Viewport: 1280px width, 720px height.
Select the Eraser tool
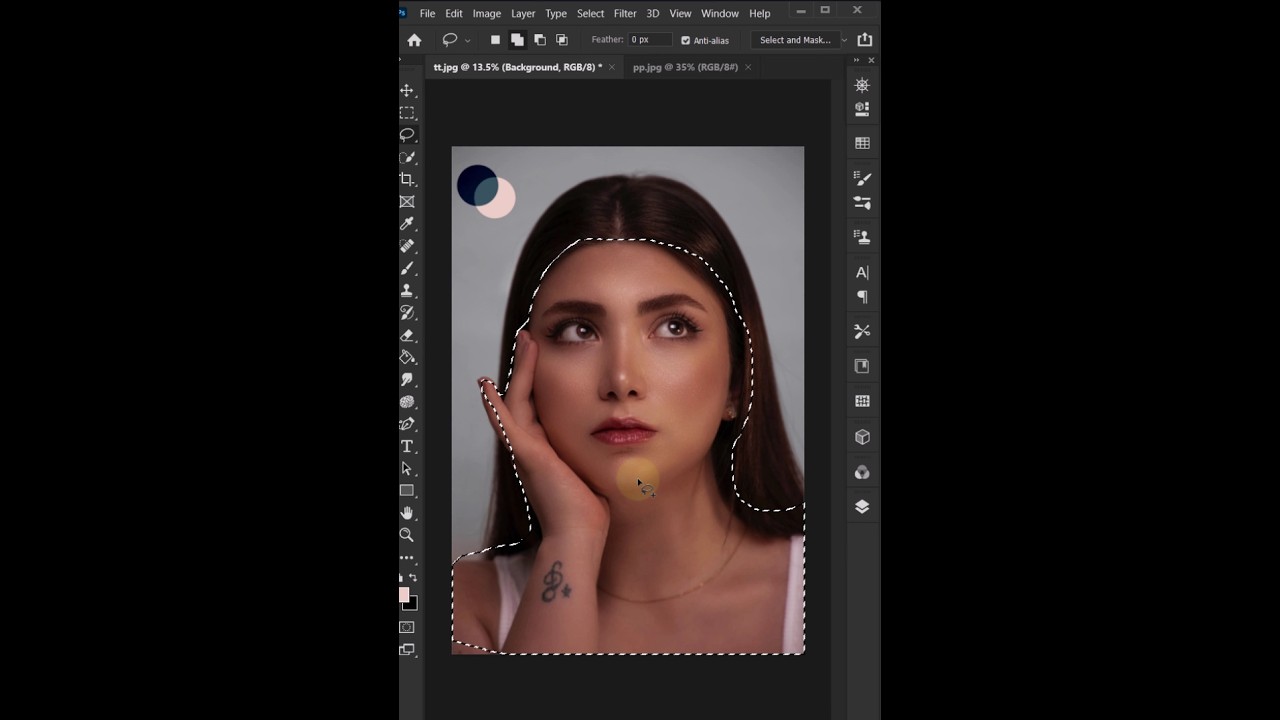[x=407, y=335]
